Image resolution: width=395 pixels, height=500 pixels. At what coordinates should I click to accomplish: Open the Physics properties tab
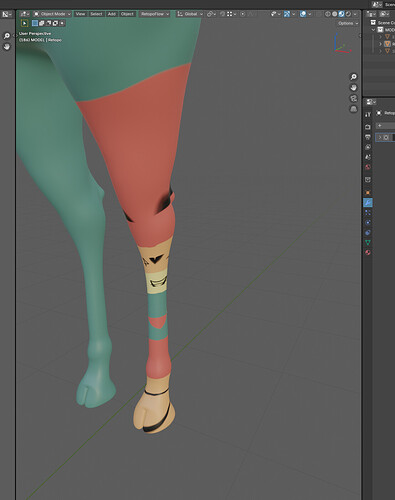pos(368,222)
